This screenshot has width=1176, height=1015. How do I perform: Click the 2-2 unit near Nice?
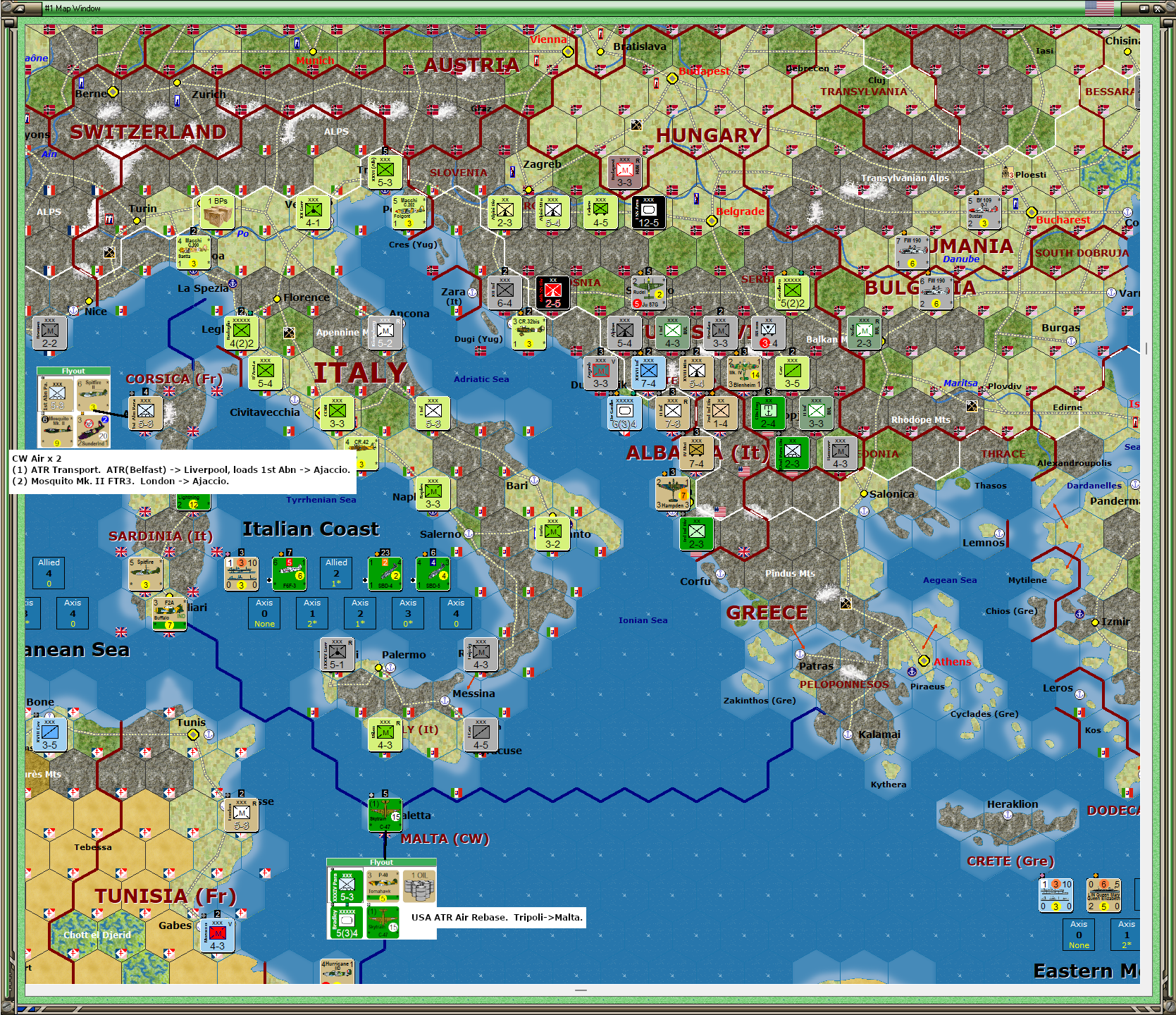click(49, 333)
